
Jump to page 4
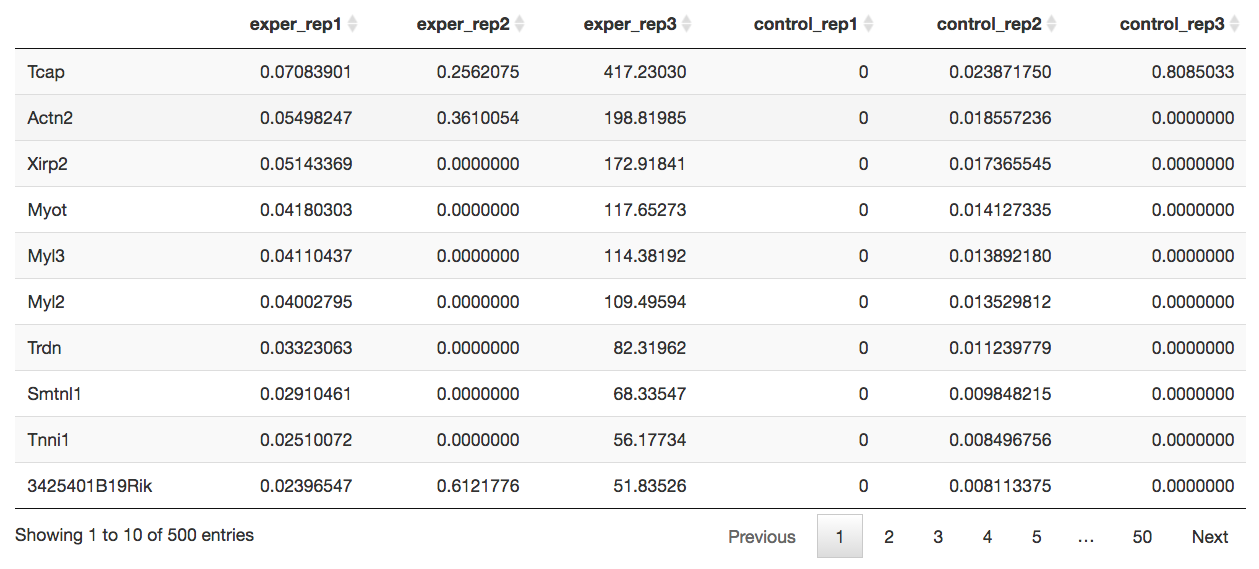(x=987, y=537)
